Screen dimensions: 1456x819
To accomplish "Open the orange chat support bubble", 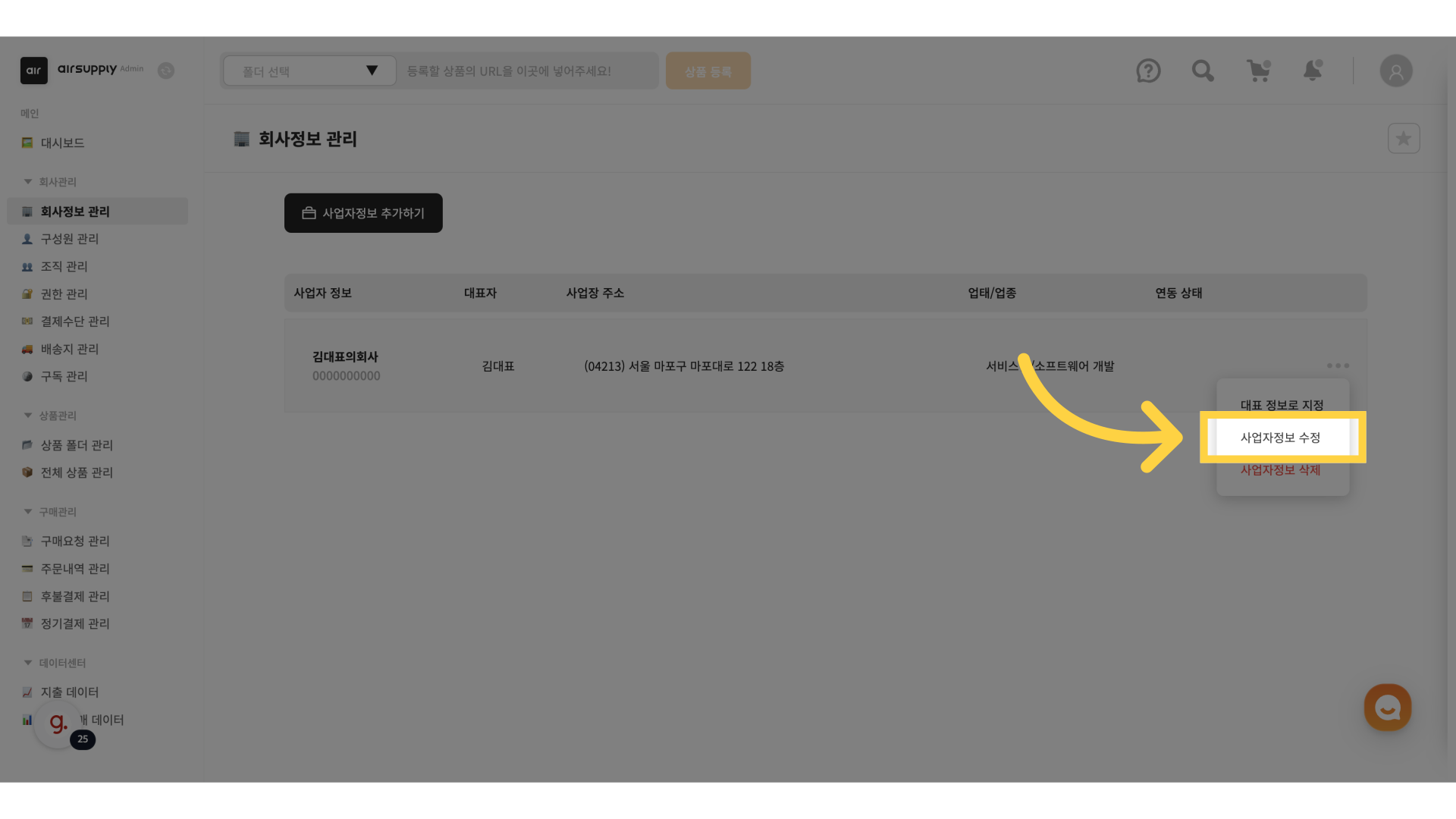I will [x=1387, y=708].
